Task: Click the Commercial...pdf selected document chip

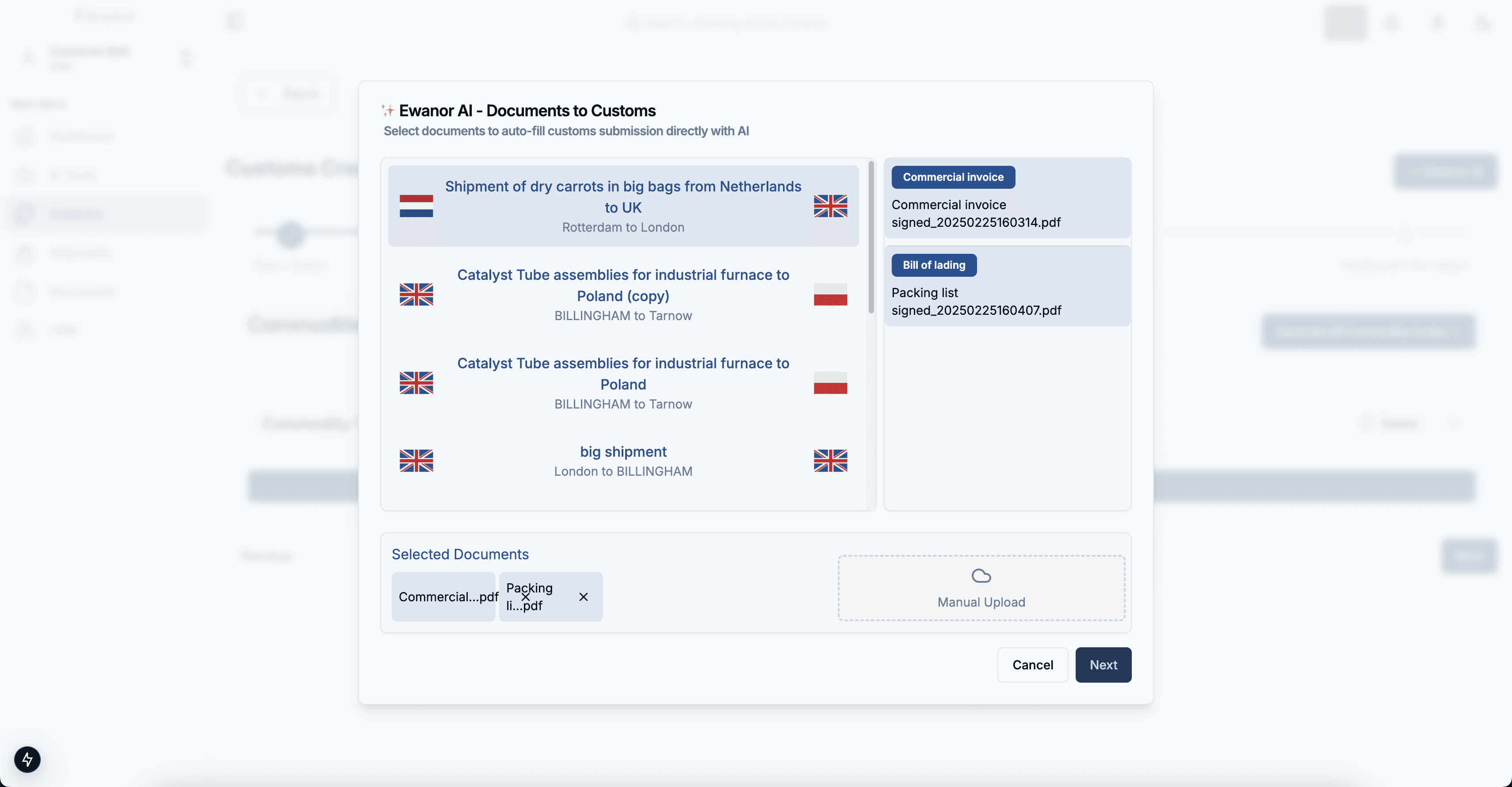Action: tap(443, 597)
